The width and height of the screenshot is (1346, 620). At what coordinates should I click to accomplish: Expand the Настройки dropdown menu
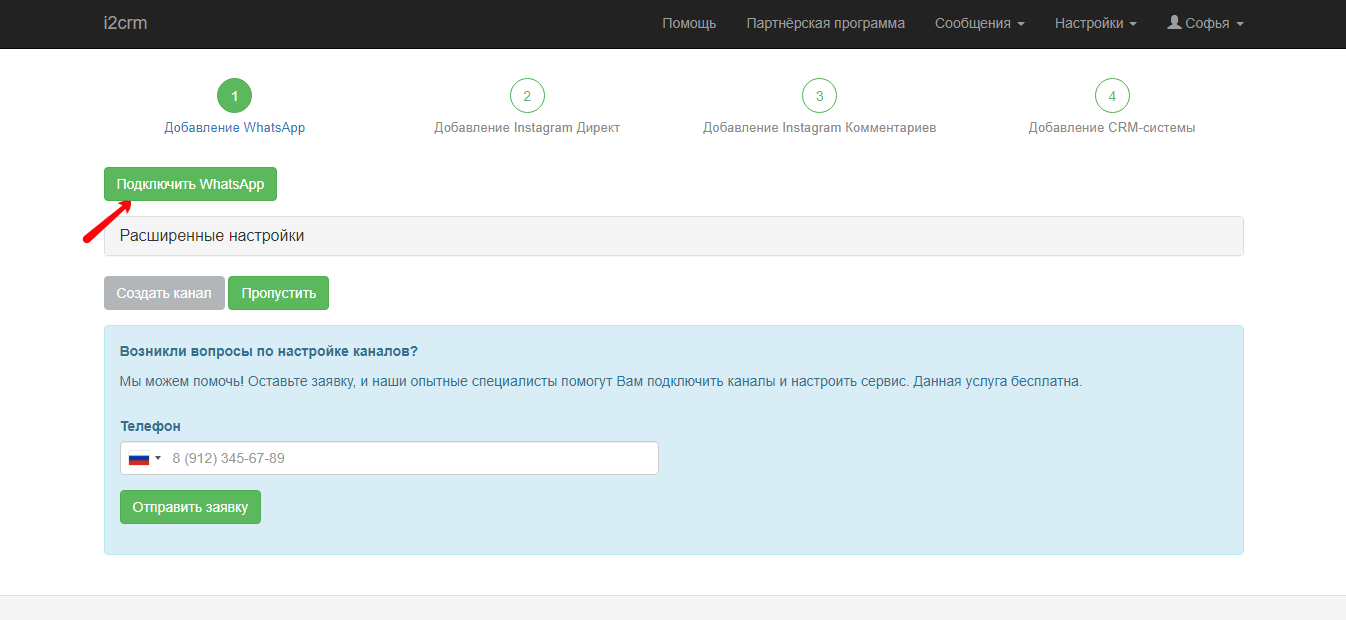tap(1096, 23)
